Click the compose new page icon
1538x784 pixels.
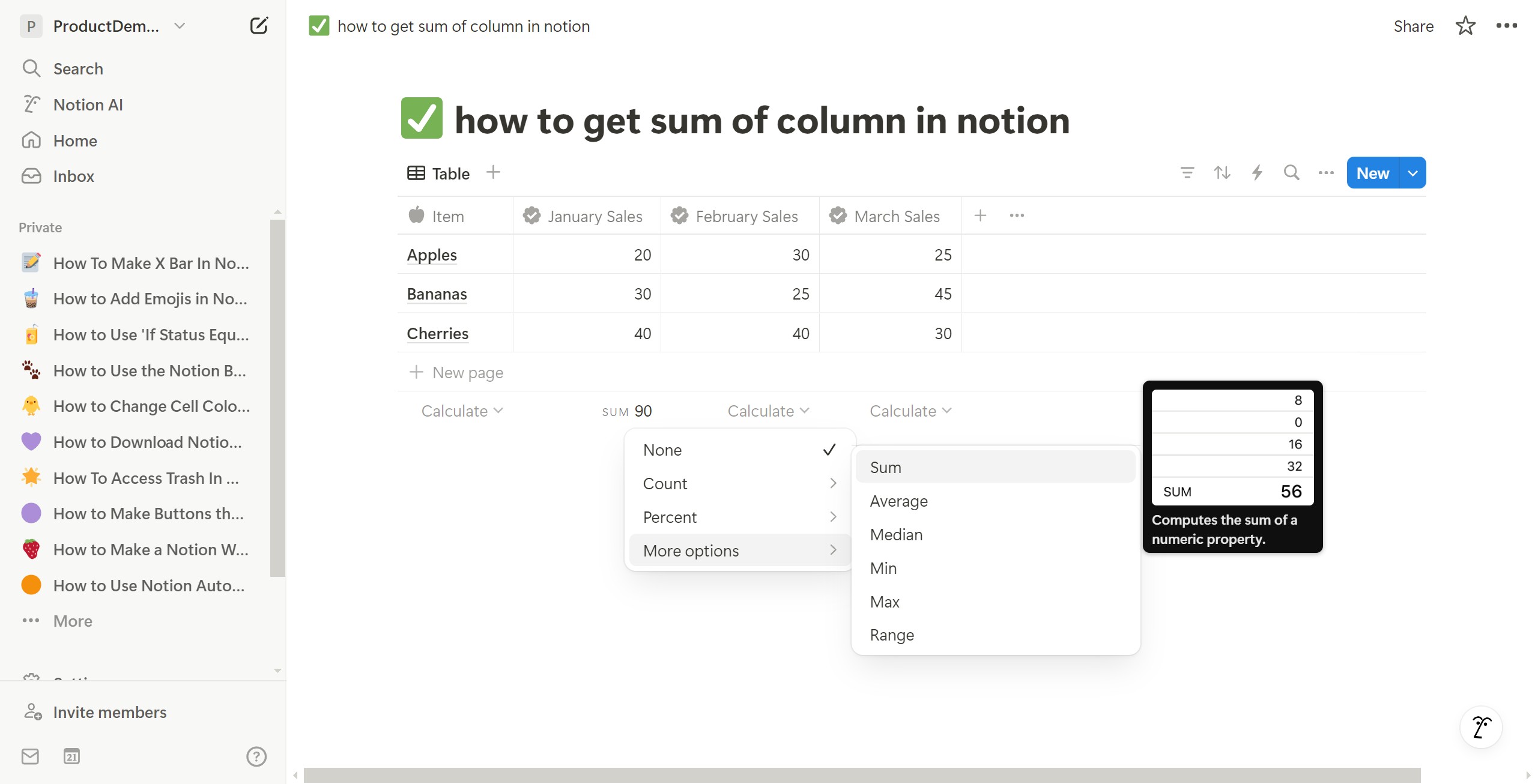point(259,26)
